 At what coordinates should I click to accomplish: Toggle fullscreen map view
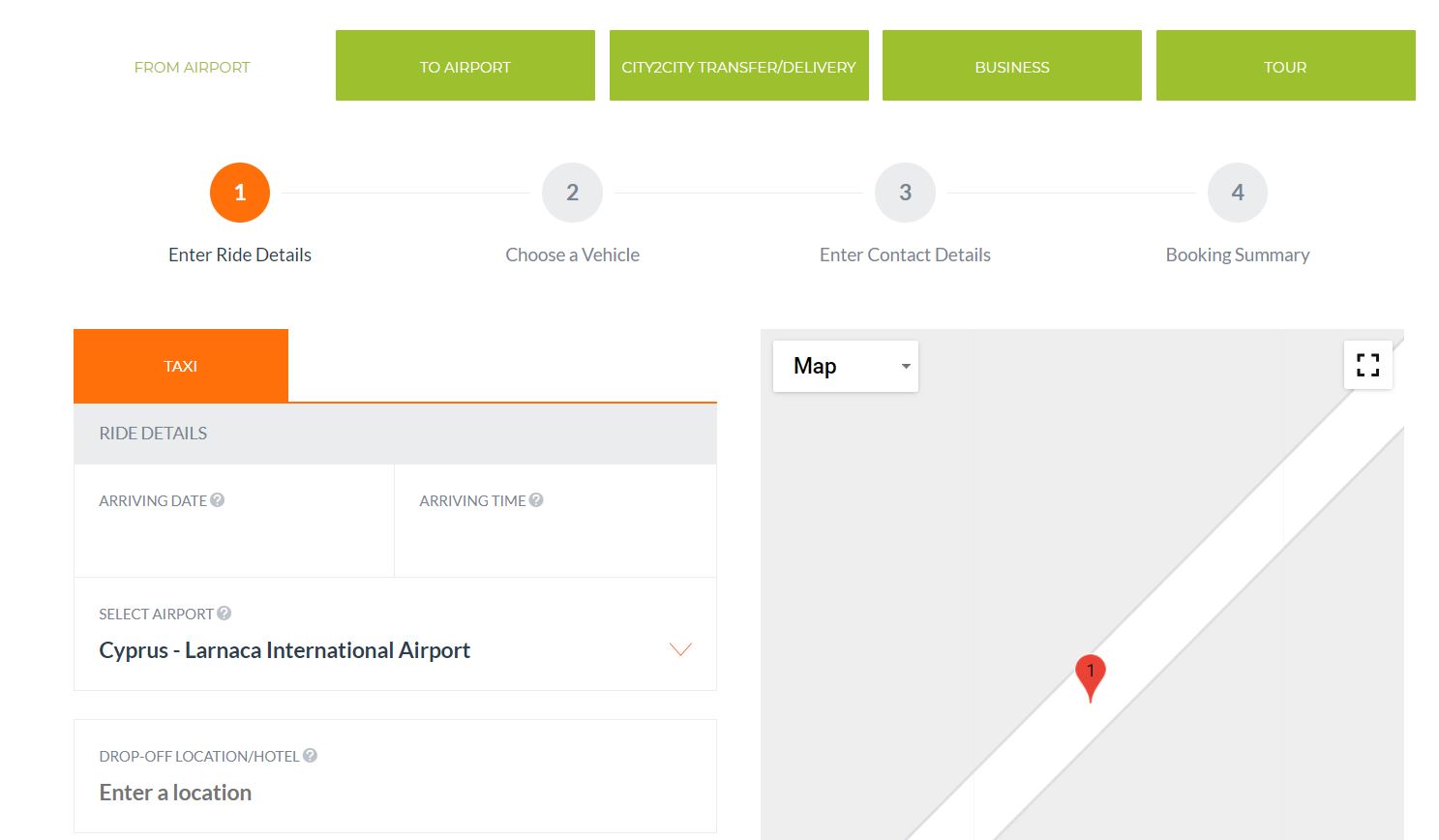pyautogui.click(x=1367, y=365)
